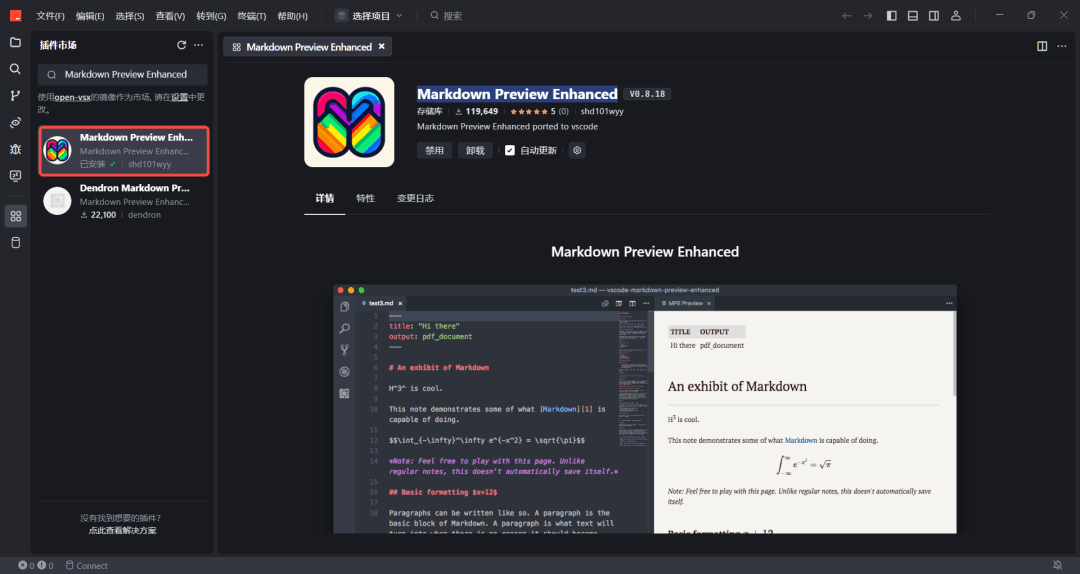
Task: Navigate back with the left arrow
Action: tap(847, 16)
